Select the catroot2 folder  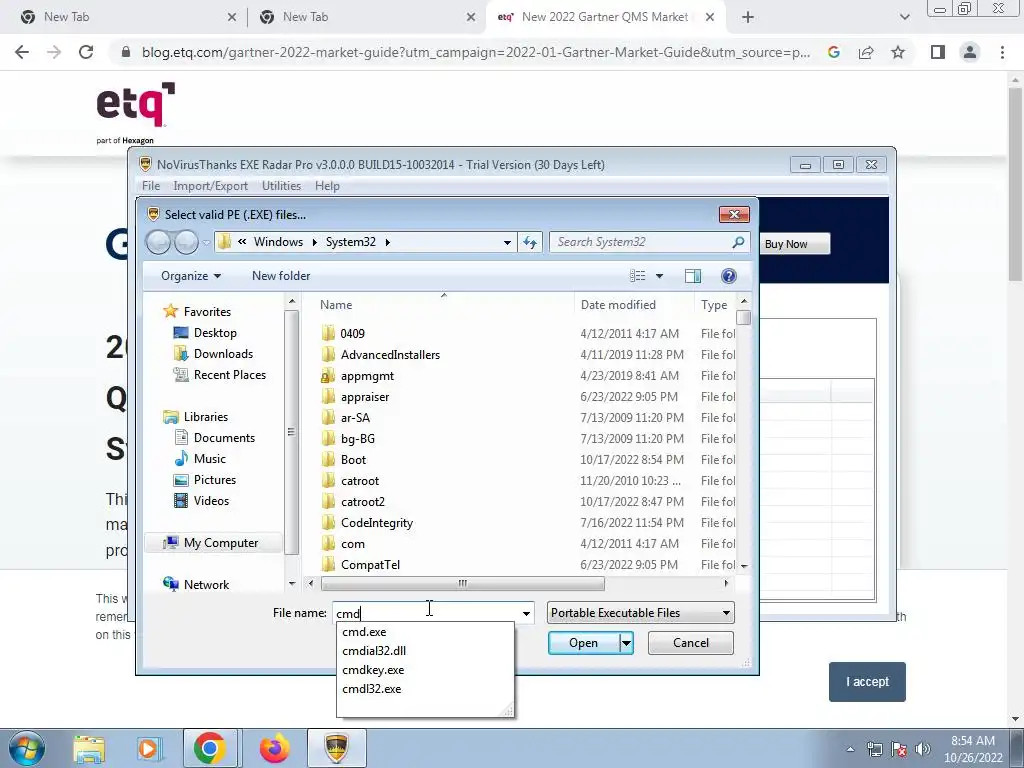(362, 502)
